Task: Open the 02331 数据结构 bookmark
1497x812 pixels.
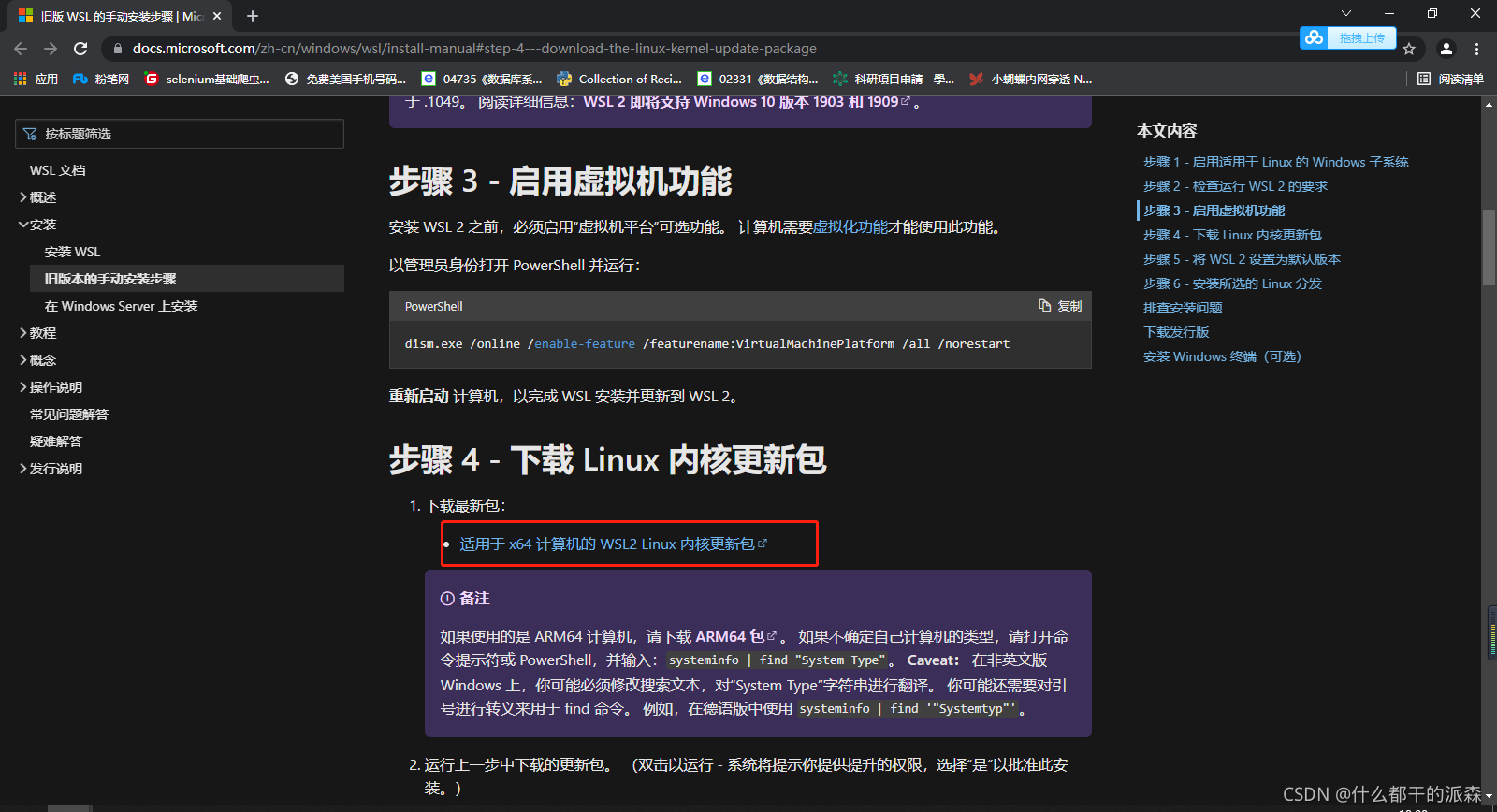Action: [x=758, y=79]
